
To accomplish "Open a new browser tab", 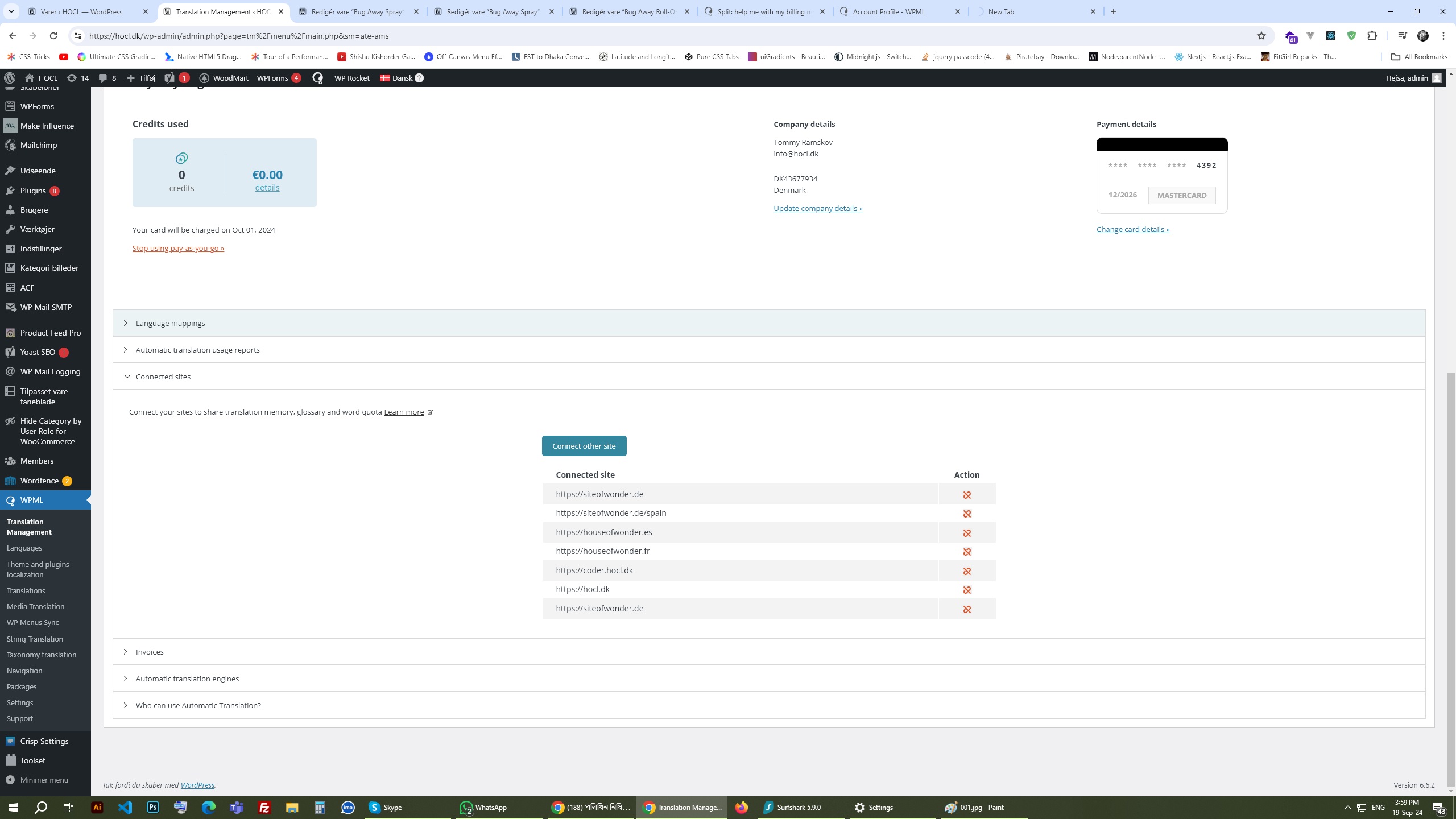I will [x=1114, y=11].
